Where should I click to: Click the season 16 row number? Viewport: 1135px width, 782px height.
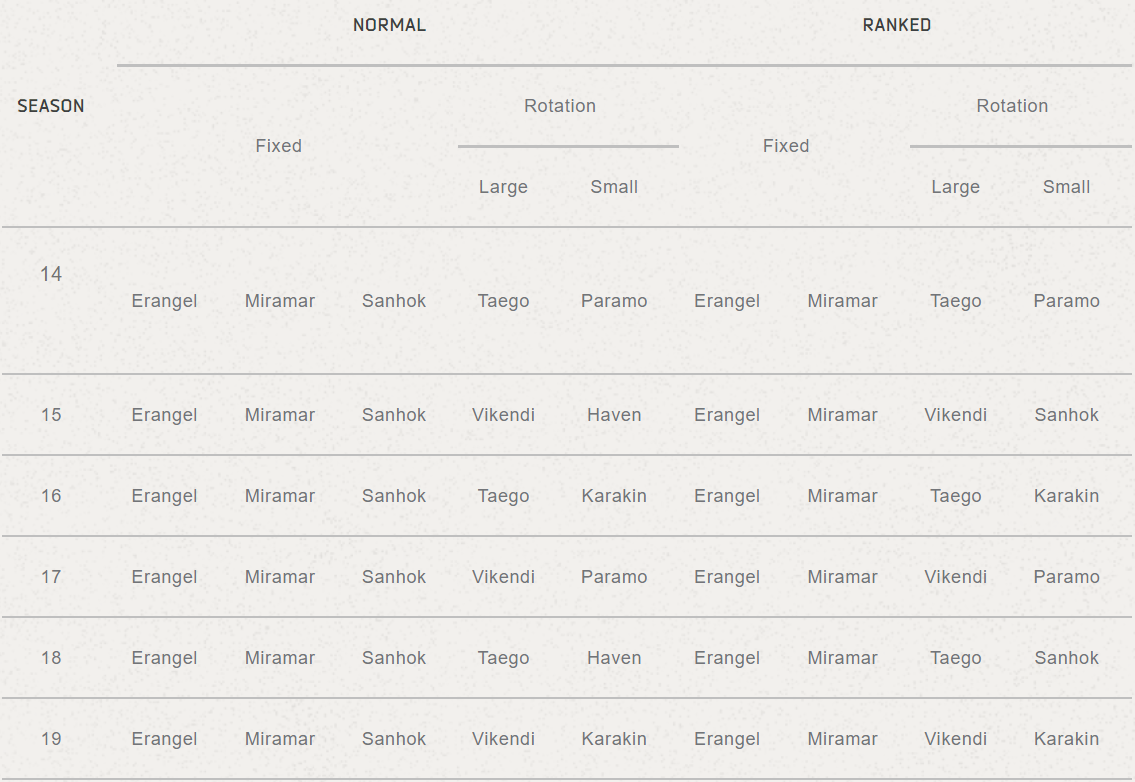point(51,496)
